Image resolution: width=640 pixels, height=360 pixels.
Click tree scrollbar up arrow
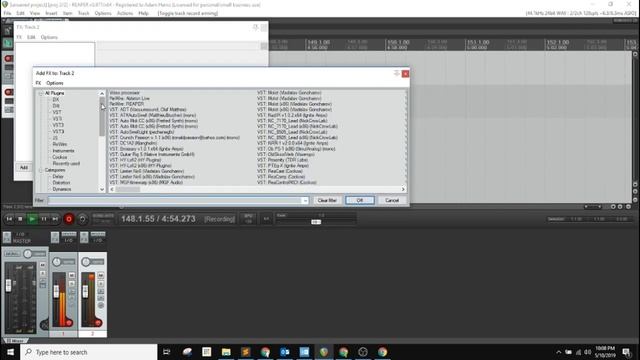click(102, 93)
